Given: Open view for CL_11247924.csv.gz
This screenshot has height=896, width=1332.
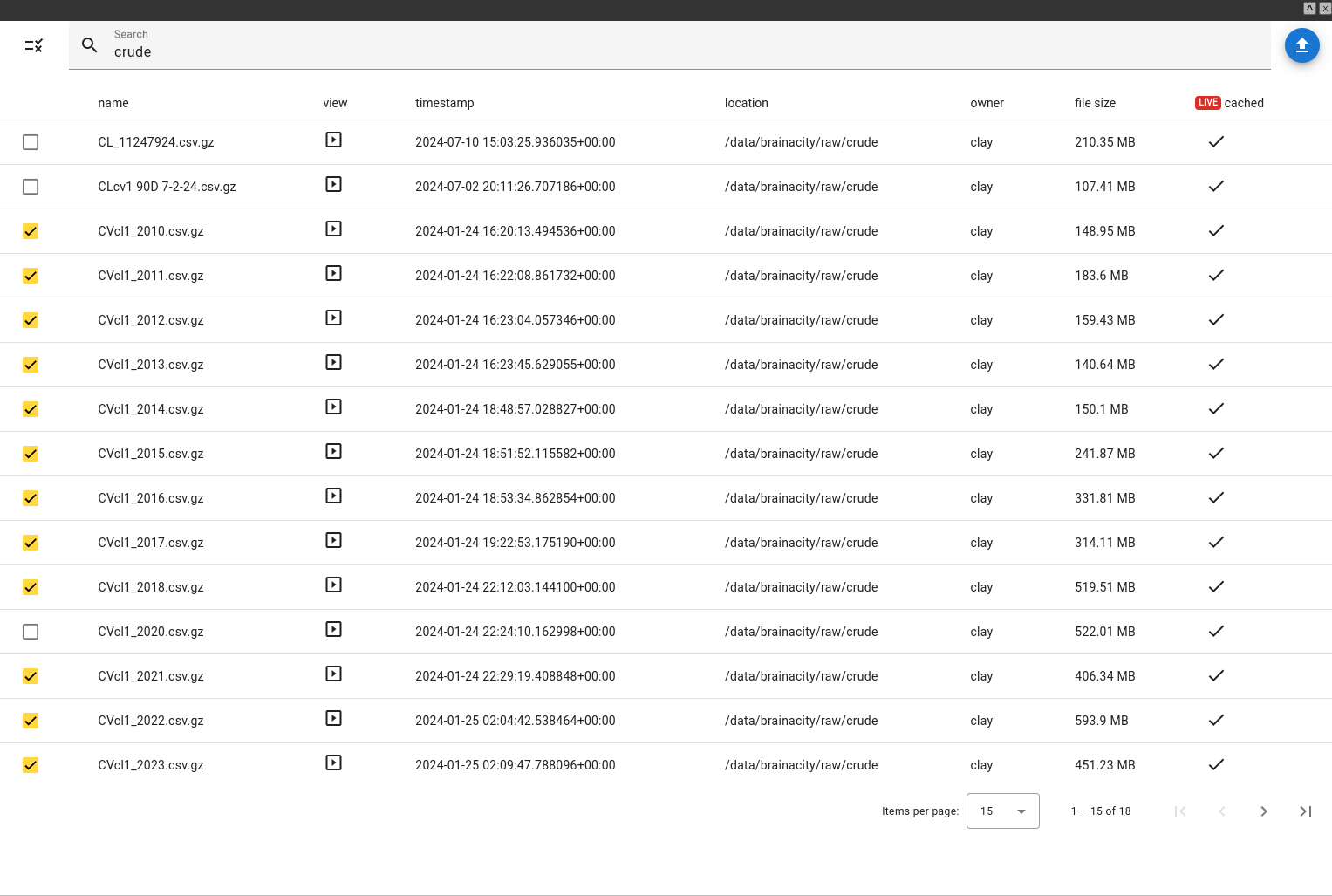Looking at the screenshot, I should tap(333, 140).
